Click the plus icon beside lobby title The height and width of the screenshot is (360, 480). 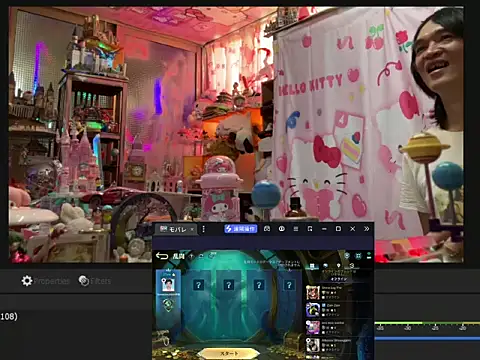pos(191,256)
